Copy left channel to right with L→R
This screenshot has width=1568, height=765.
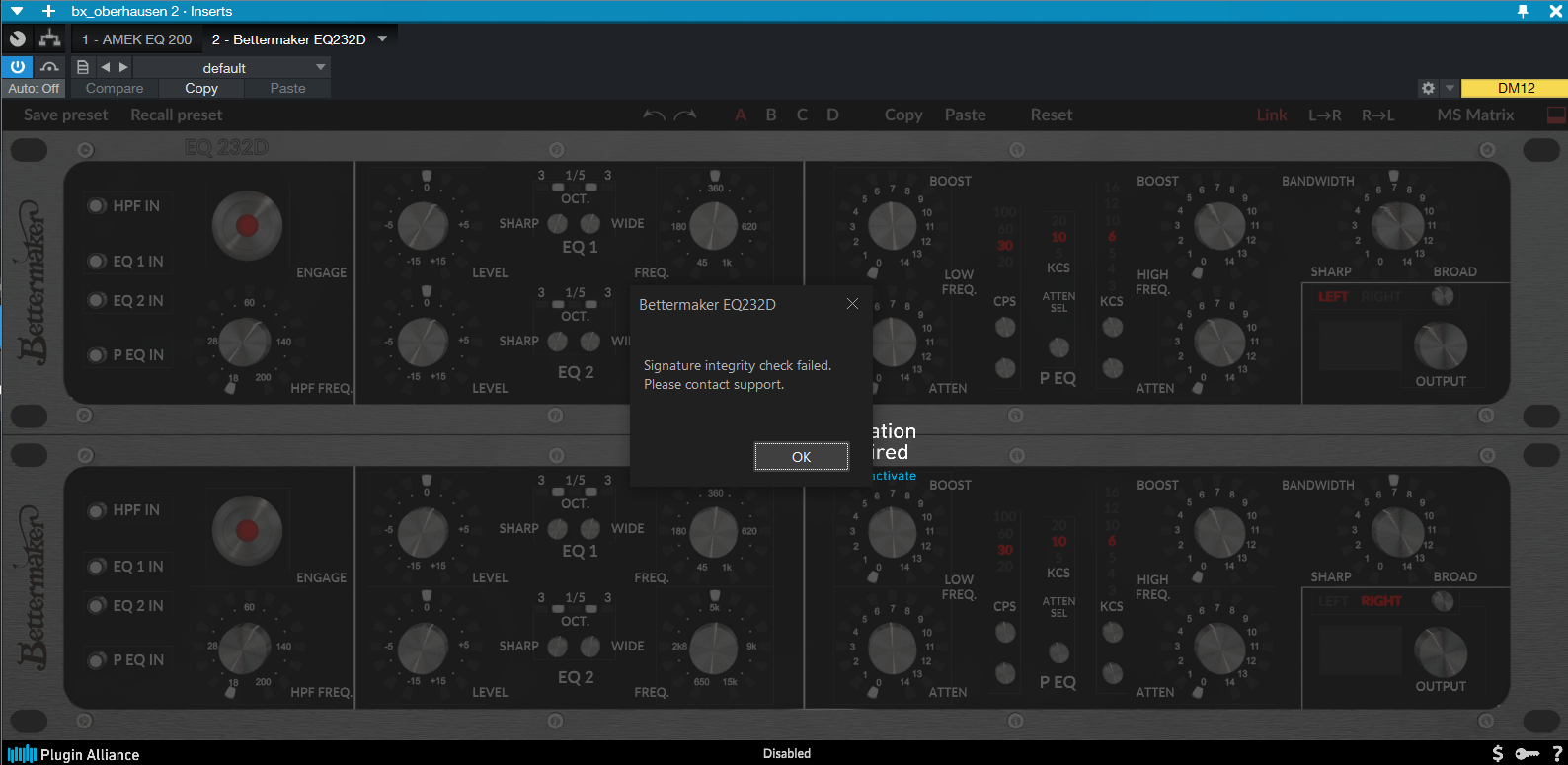(x=1325, y=115)
